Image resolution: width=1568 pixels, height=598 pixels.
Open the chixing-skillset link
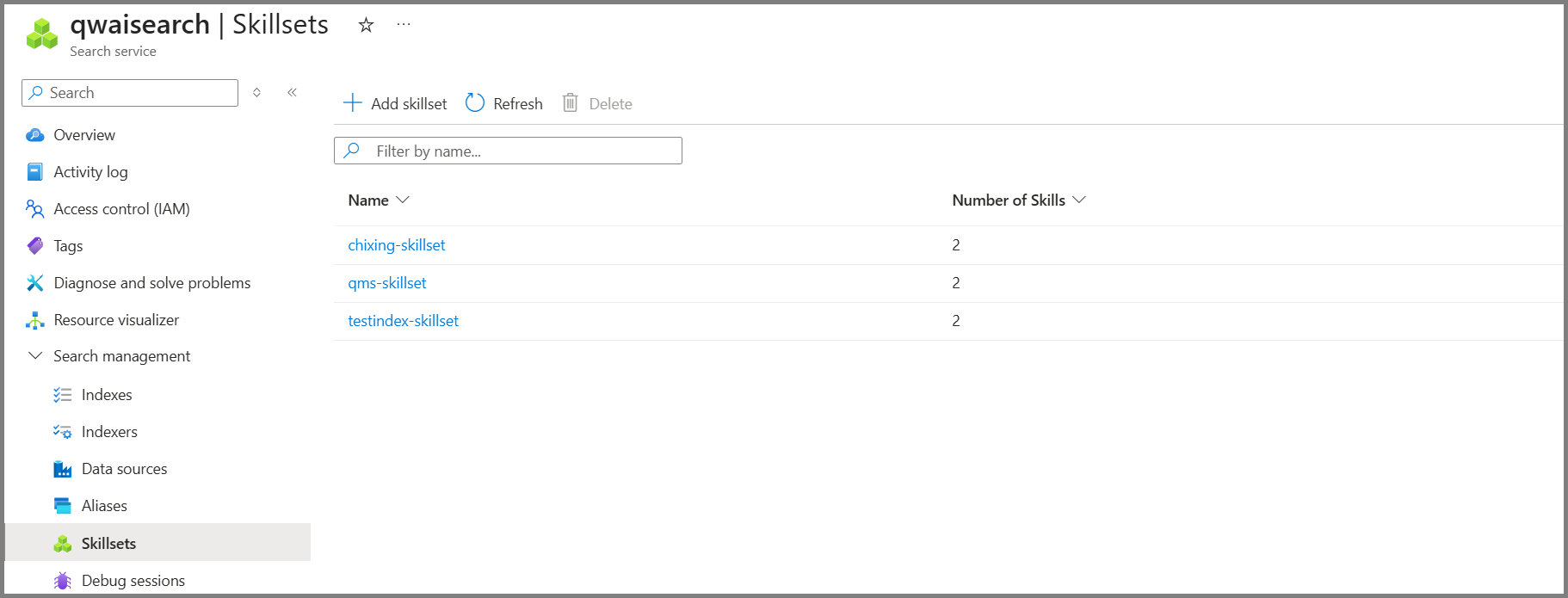pyautogui.click(x=396, y=245)
